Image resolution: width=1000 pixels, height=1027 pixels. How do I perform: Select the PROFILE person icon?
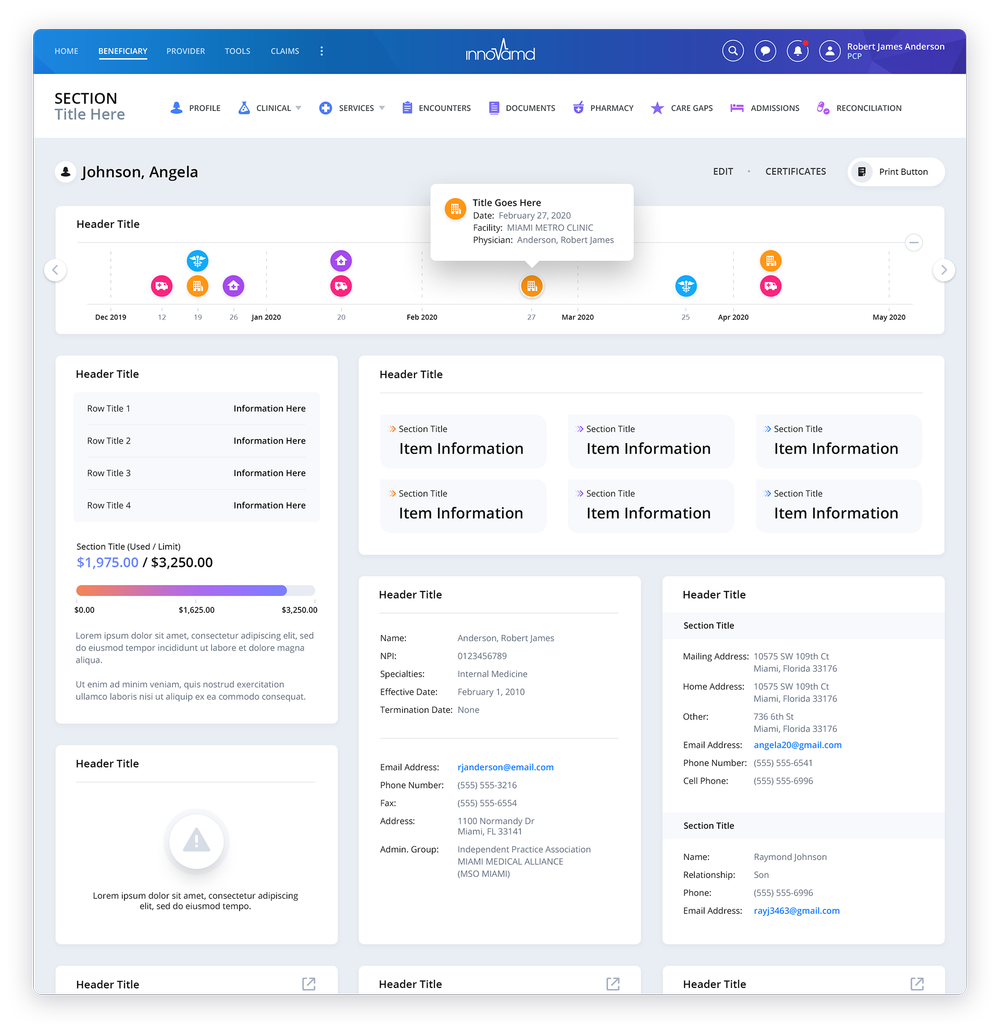pyautogui.click(x=176, y=107)
